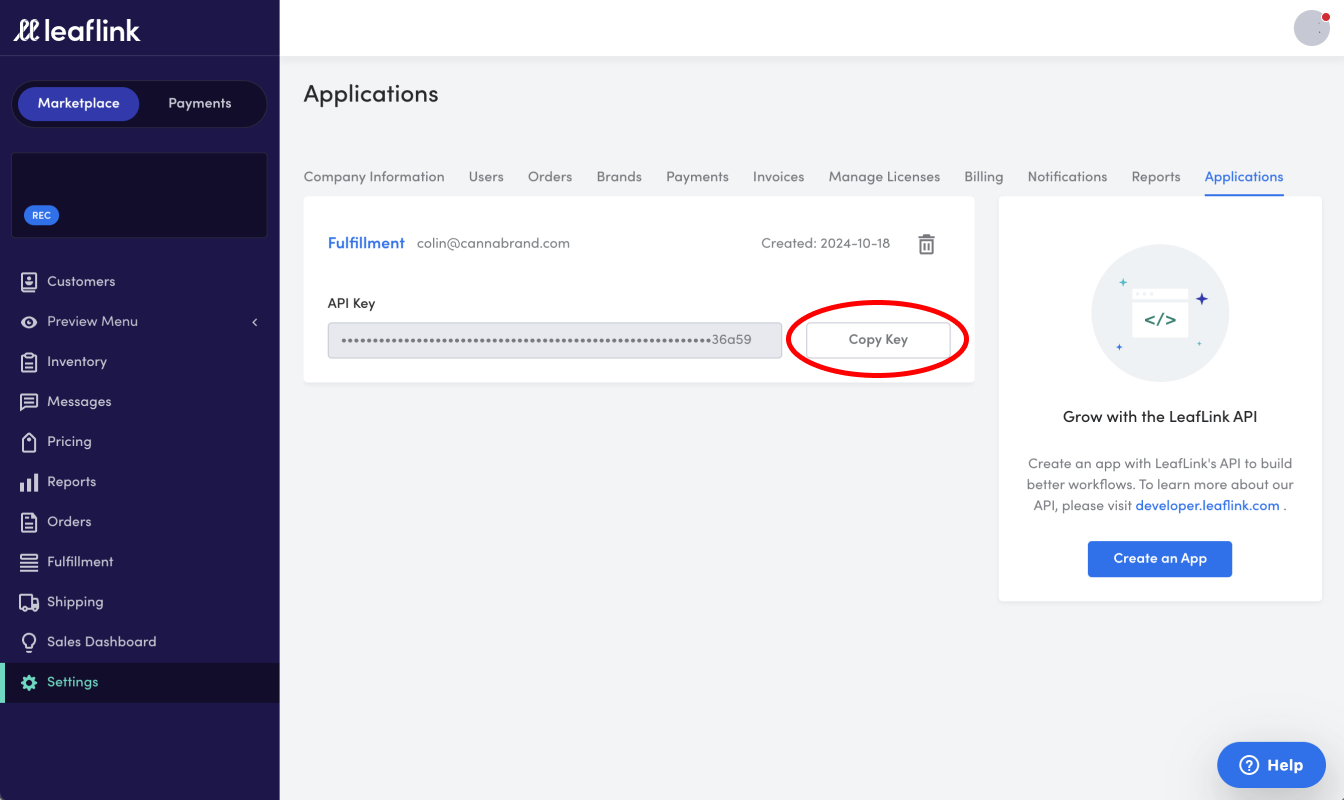Click the Messages chat icon
The width and height of the screenshot is (1344, 800).
[29, 402]
